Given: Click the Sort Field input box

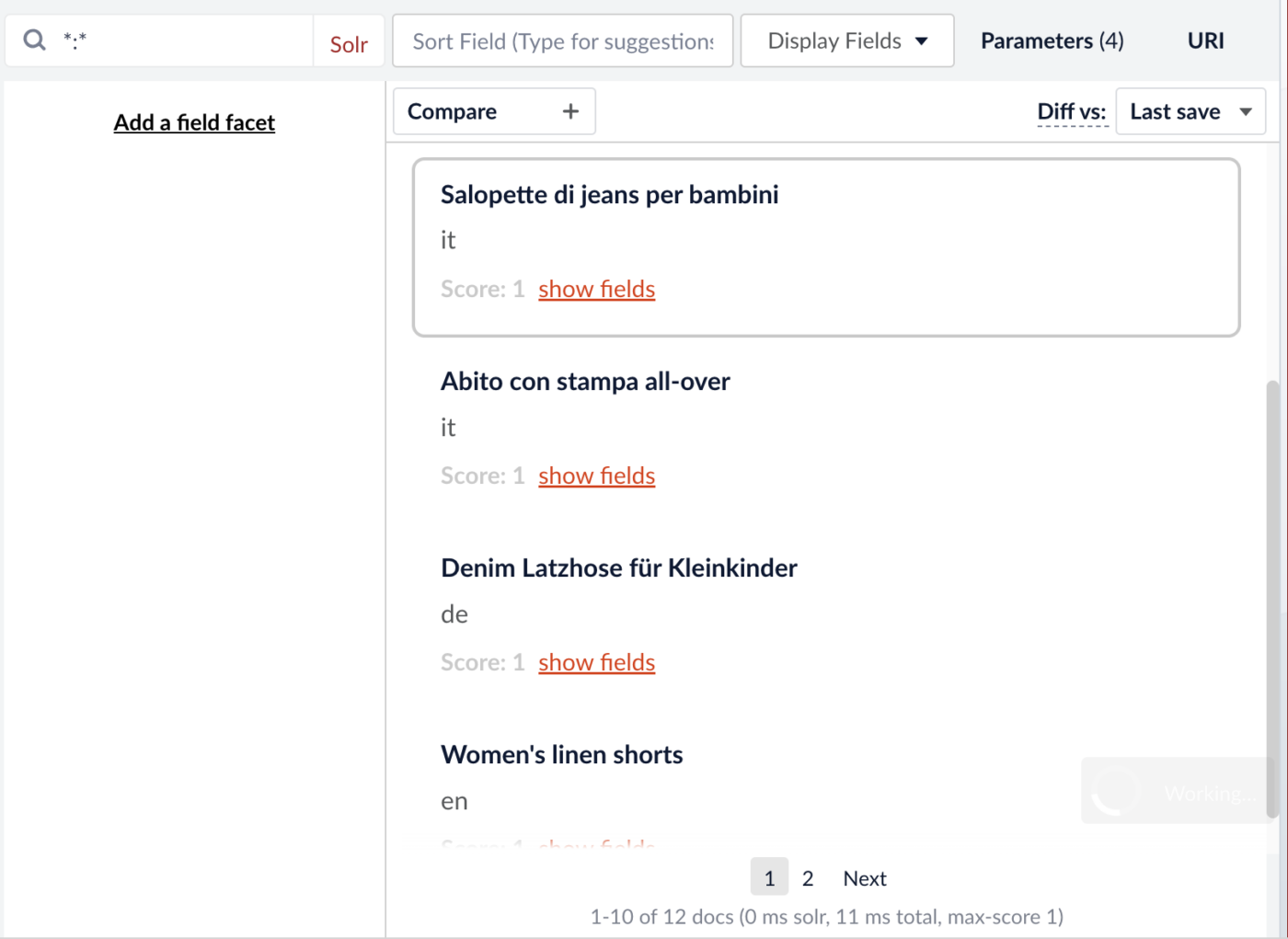Looking at the screenshot, I should coord(562,41).
